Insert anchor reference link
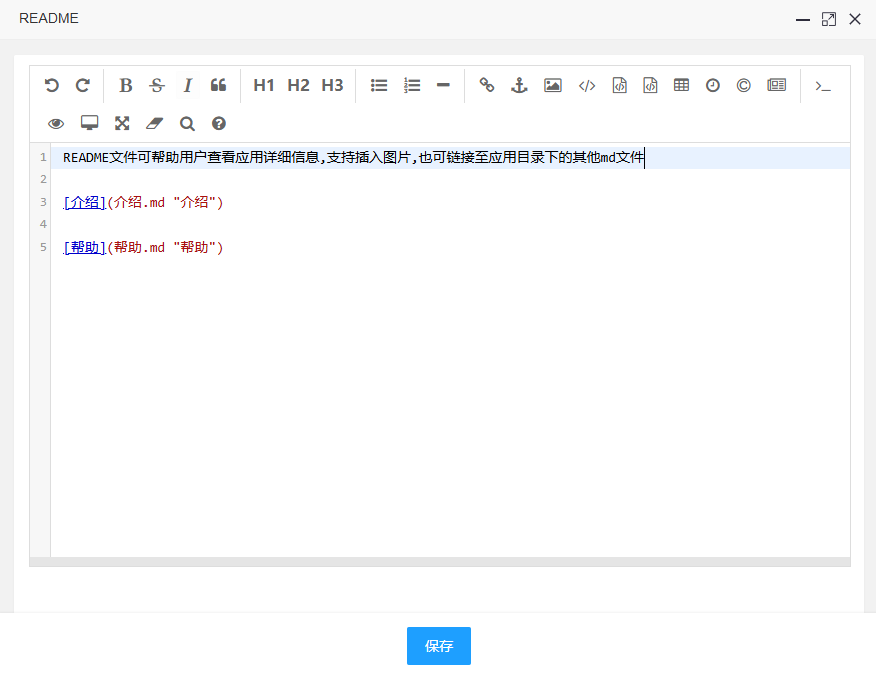Screen dimensions: 876x674 click(519, 86)
